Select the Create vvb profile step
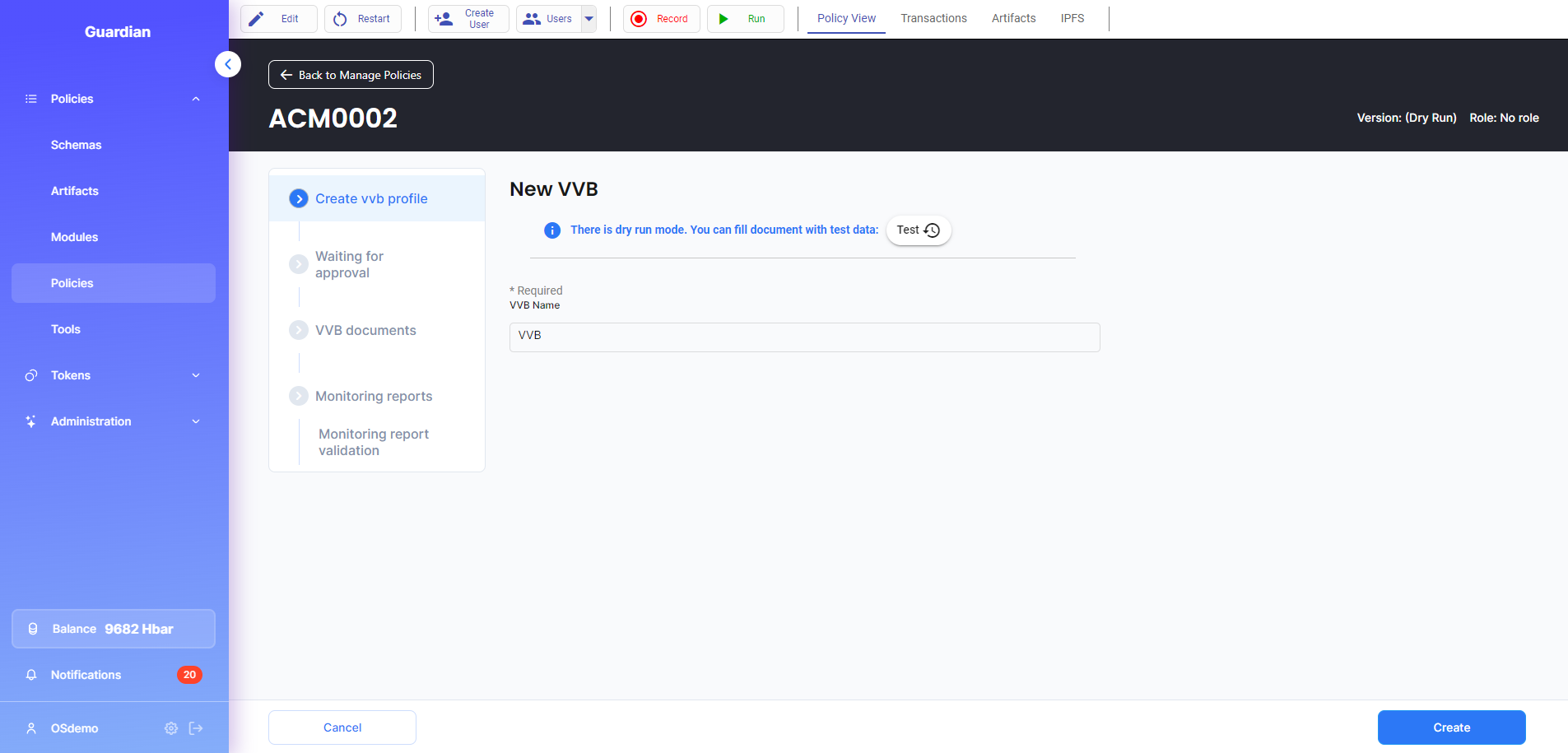Viewport: 1568px width, 753px height. pyautogui.click(x=371, y=198)
